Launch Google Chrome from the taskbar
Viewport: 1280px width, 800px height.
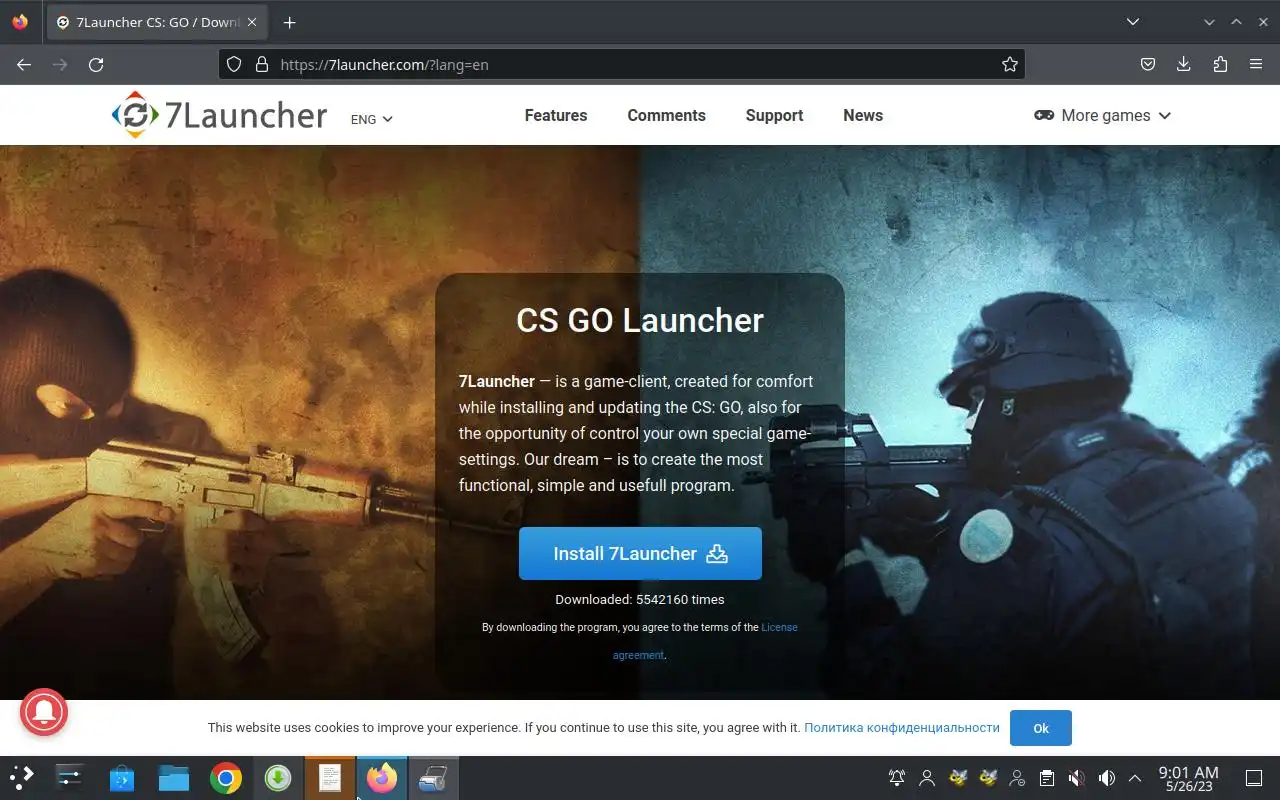coord(226,778)
